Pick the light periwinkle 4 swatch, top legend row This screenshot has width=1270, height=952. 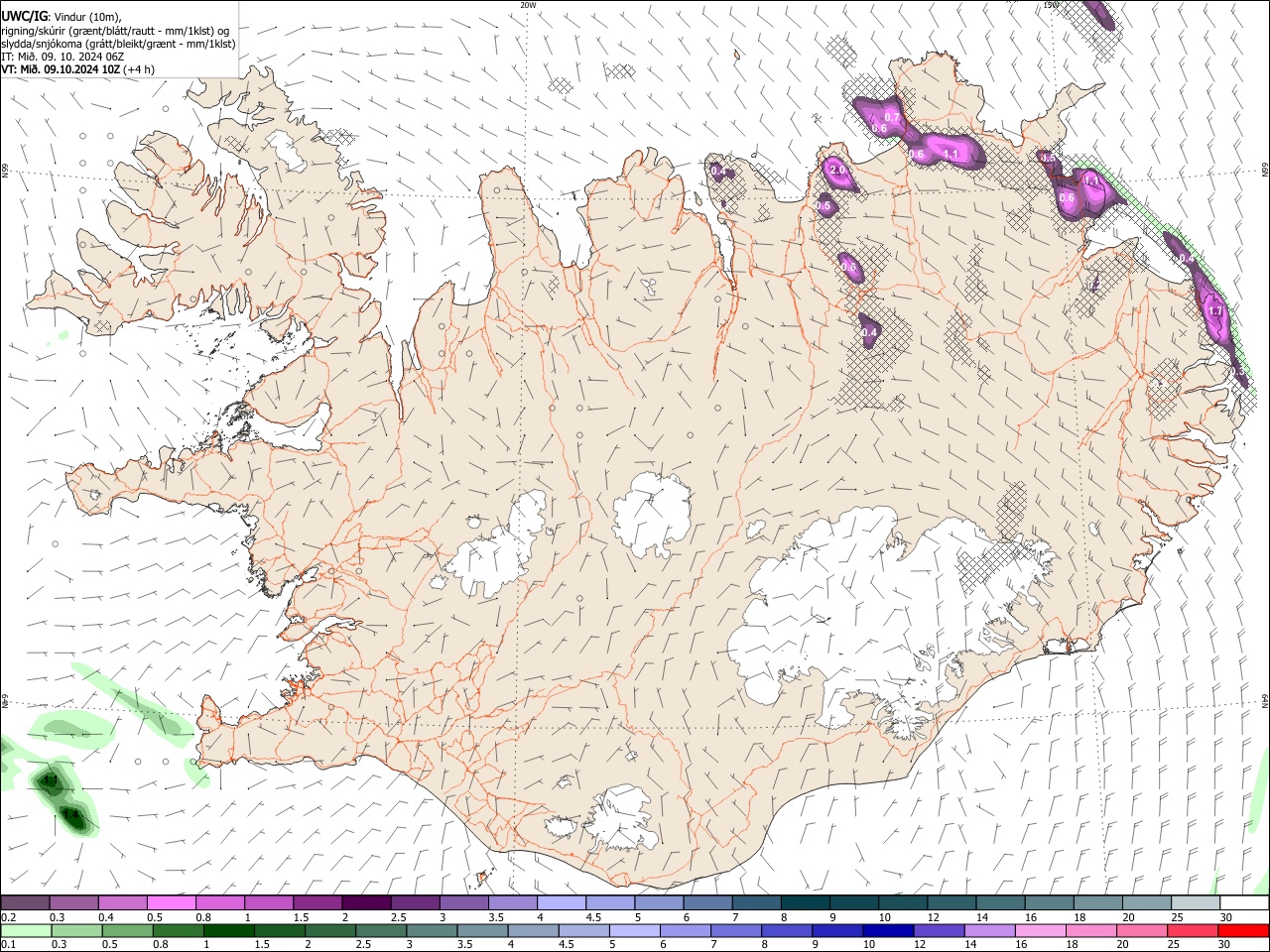pyautogui.click(x=560, y=903)
